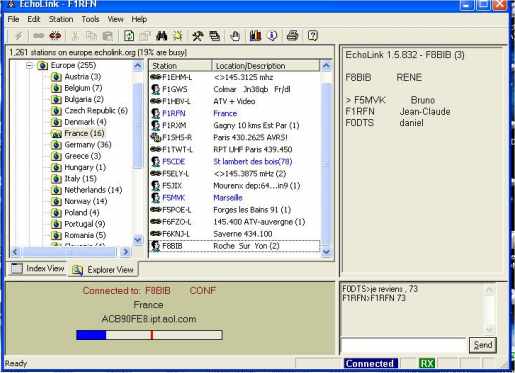Click the lightning Connect toolbar icon
Image resolution: width=515 pixels, height=373 pixels.
pyautogui.click(x=19, y=36)
